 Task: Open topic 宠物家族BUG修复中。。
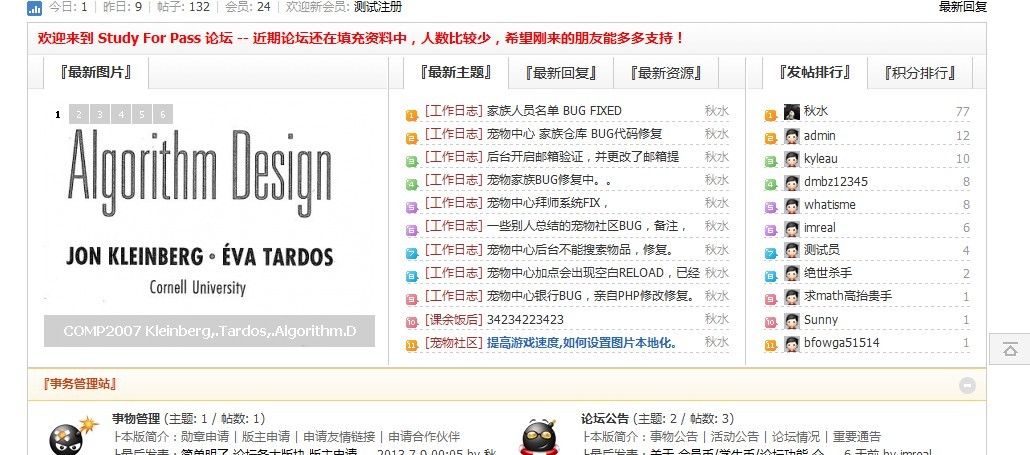pos(549,180)
